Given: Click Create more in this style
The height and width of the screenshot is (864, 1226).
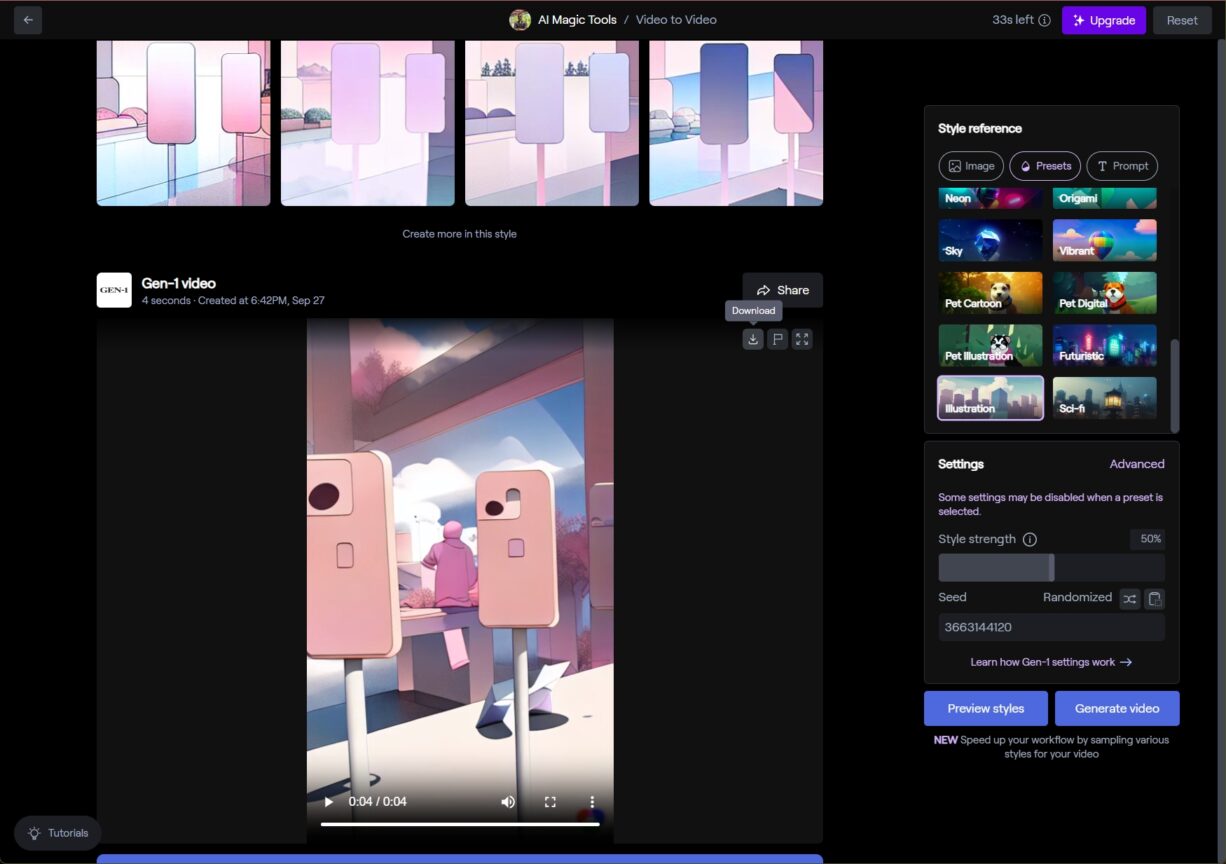Looking at the screenshot, I should 459,233.
